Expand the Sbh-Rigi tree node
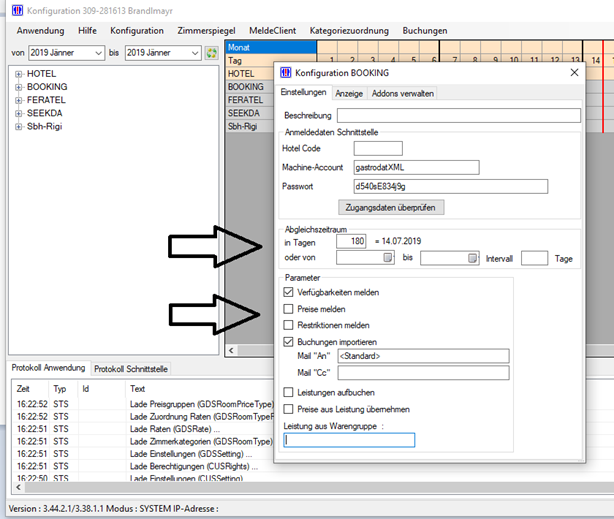Screen dimensions: 614x519 click(x=18, y=127)
